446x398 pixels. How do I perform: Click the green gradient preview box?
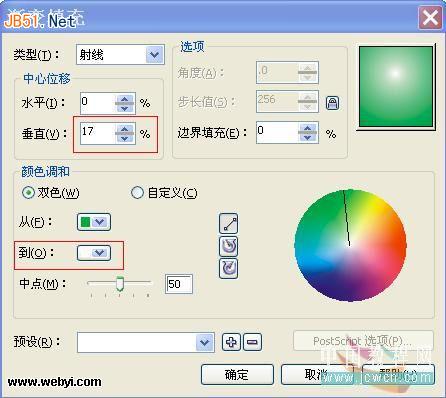click(396, 87)
